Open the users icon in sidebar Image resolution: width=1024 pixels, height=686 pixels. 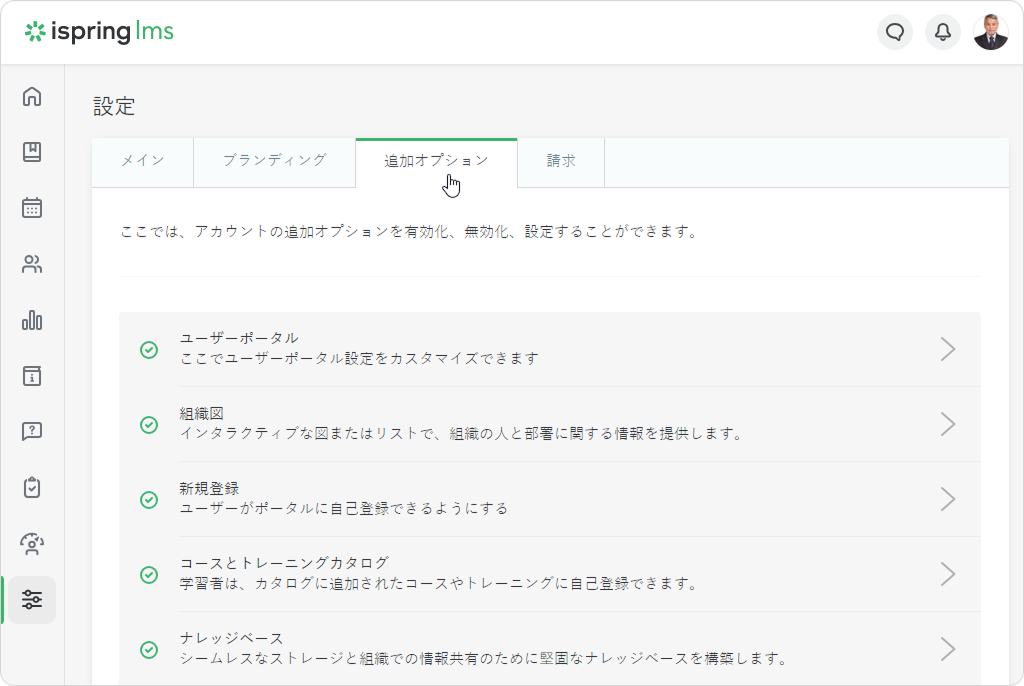click(x=32, y=264)
